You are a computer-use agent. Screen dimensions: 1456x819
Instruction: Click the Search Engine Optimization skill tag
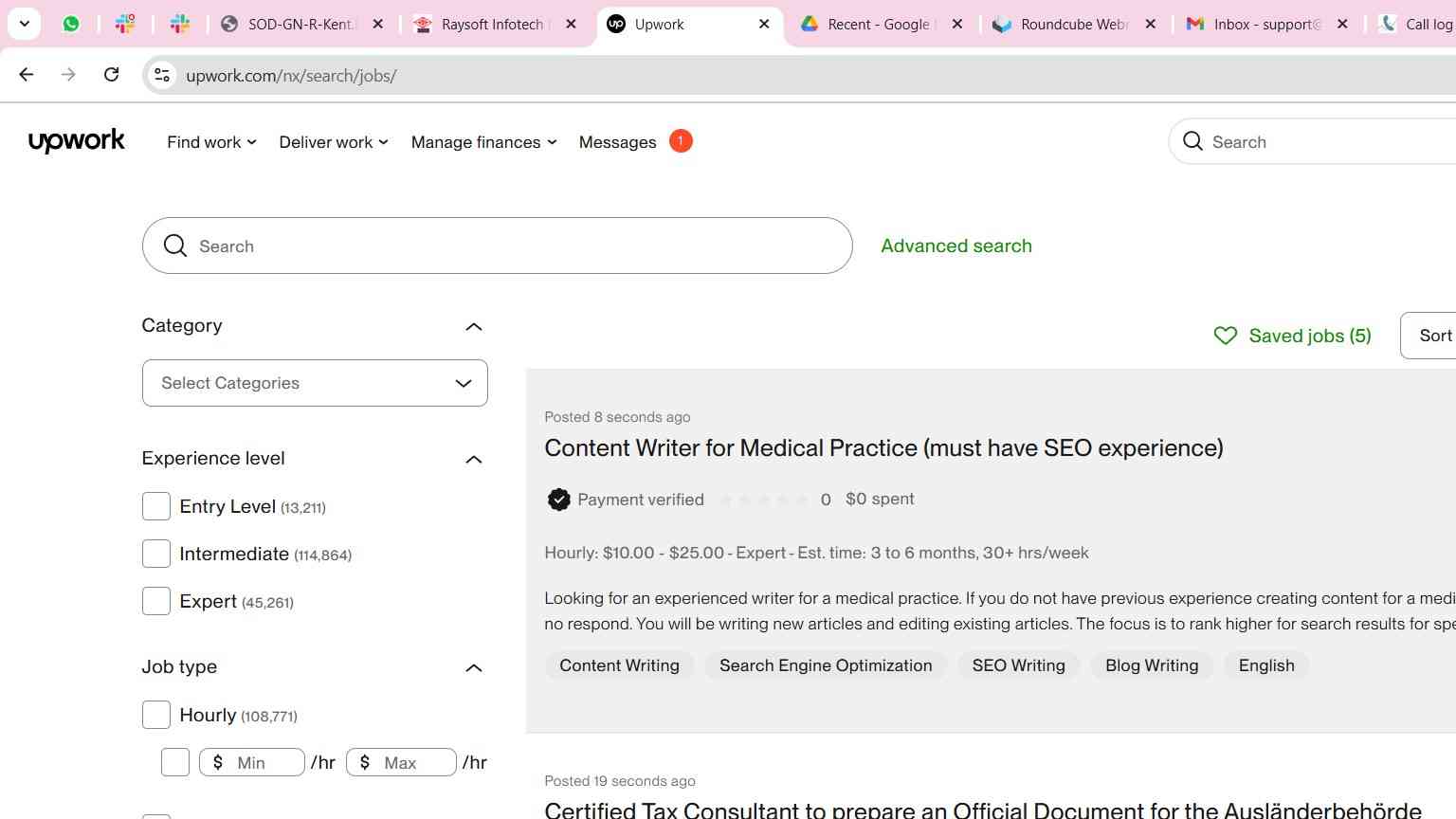tap(826, 665)
